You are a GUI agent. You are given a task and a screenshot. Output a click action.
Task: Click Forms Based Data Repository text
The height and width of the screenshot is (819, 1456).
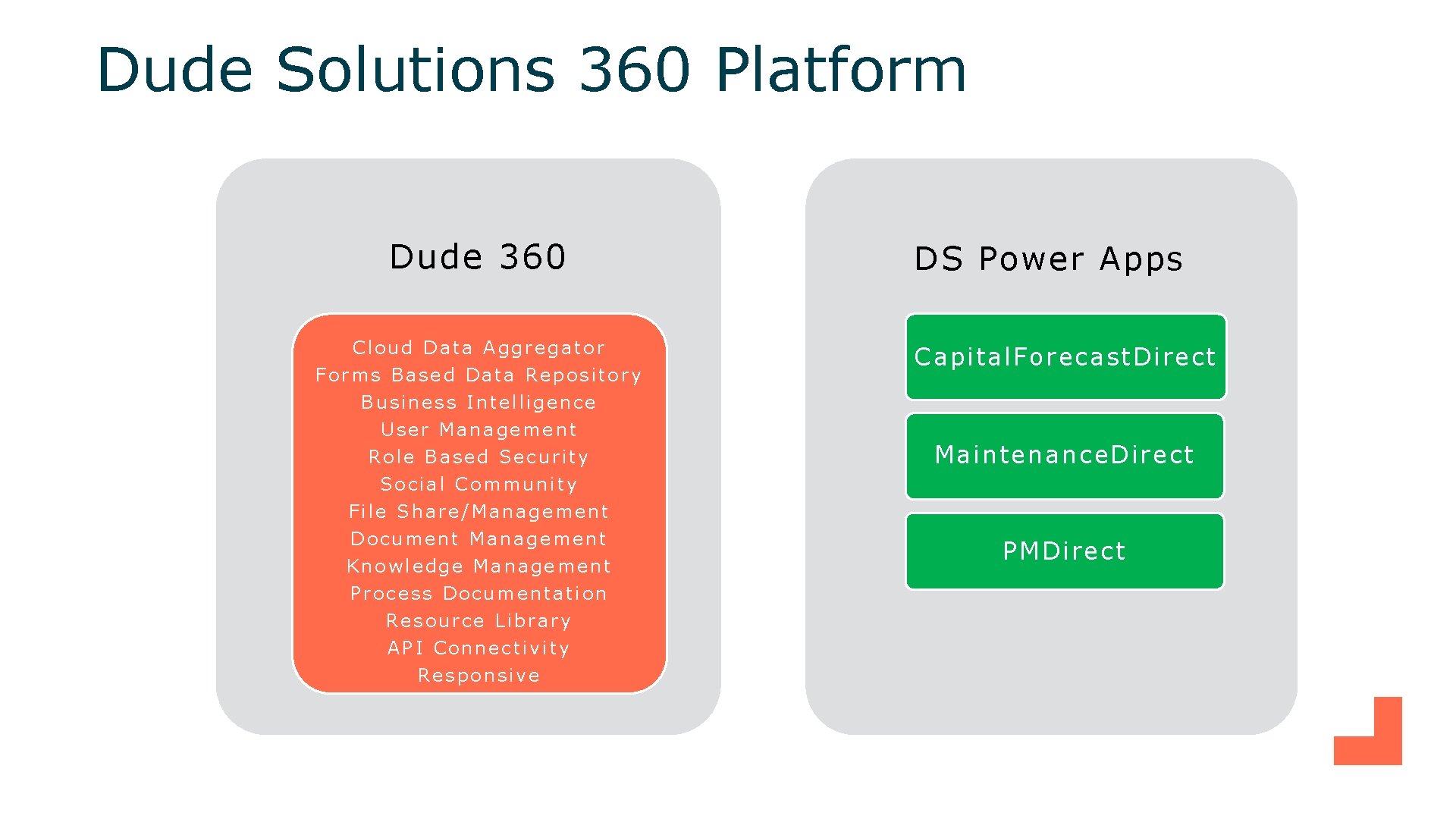coord(479,375)
